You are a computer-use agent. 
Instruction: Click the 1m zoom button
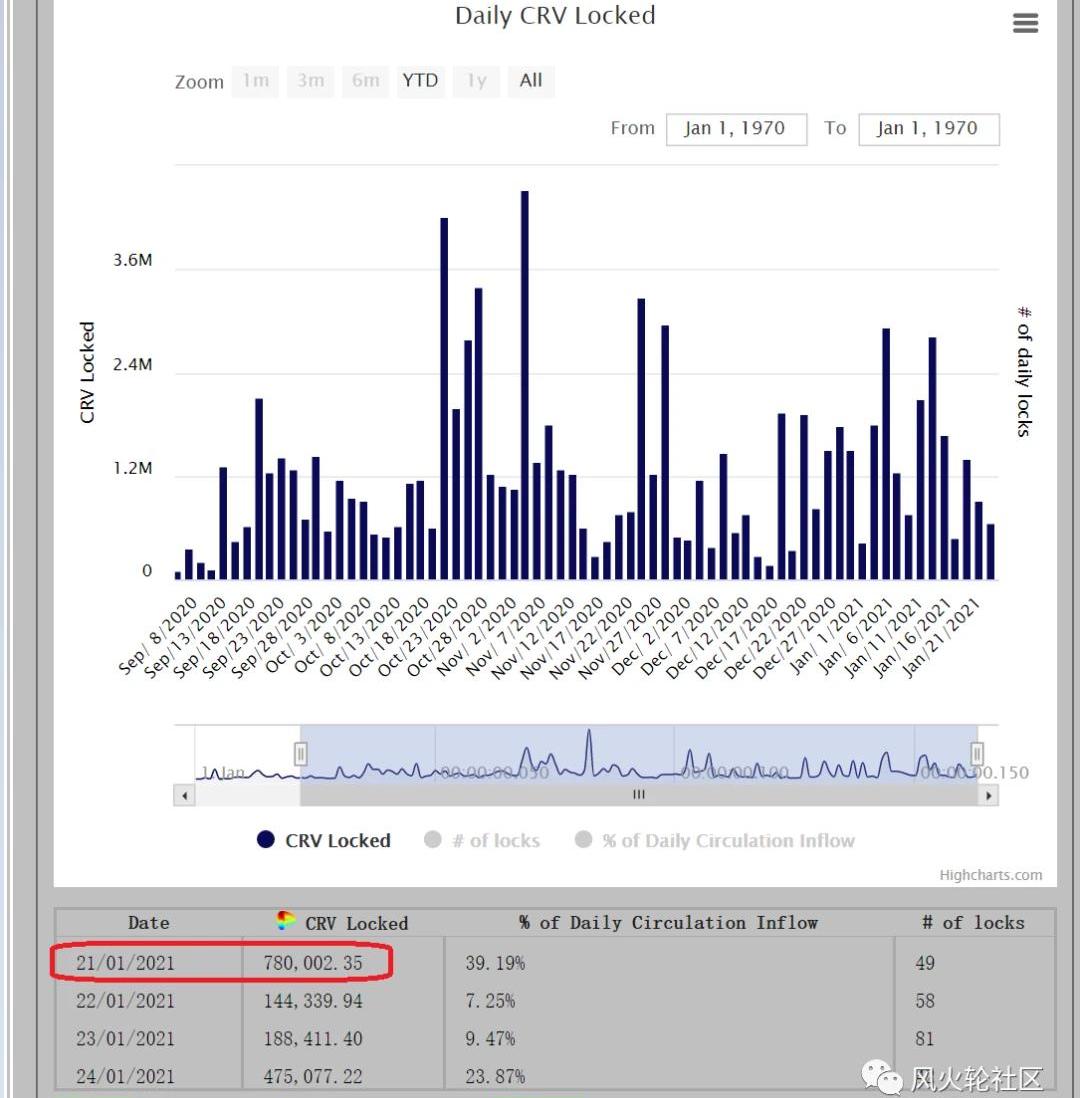coord(256,81)
